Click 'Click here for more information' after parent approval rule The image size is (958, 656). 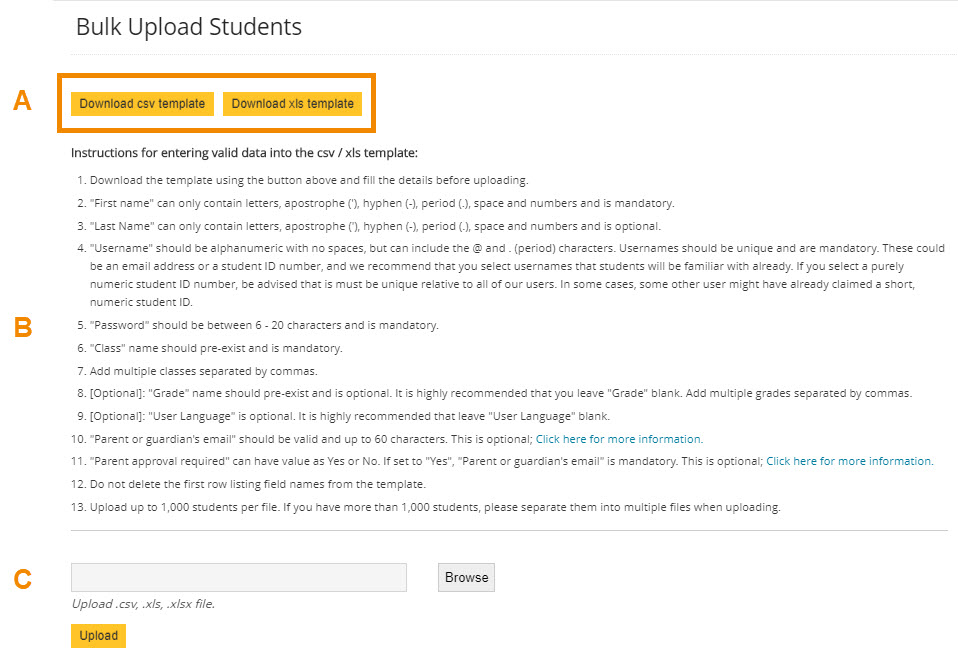tap(849, 461)
